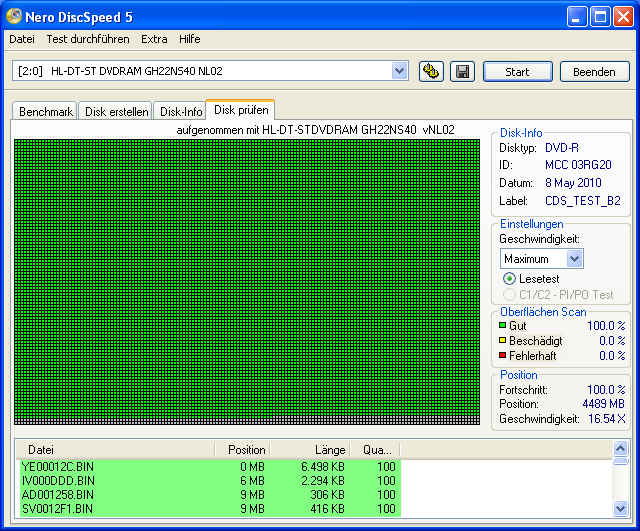
Task: Click the red Fehlerhaft legend square
Action: coord(502,355)
